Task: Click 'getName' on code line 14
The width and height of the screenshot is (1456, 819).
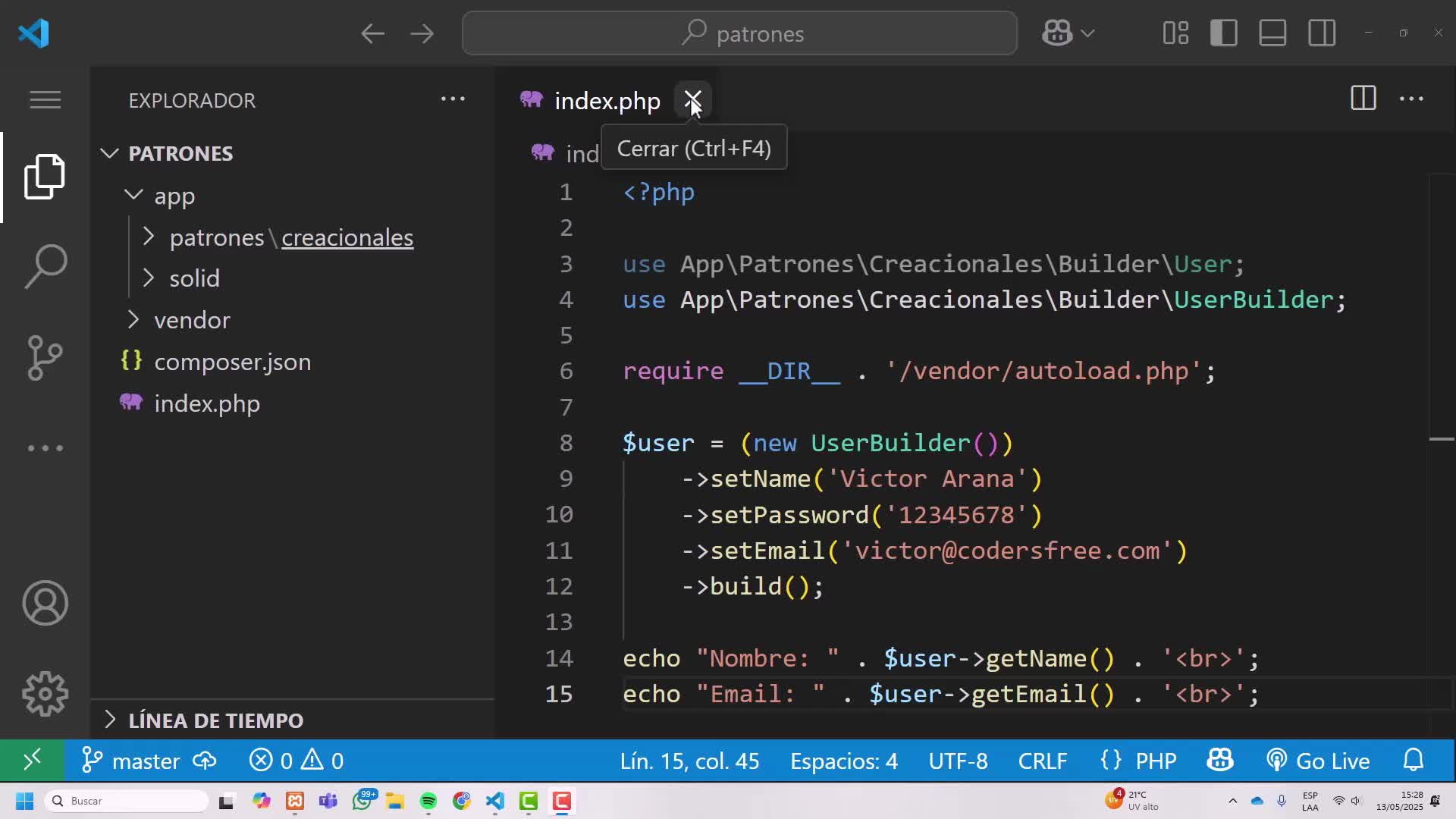Action: click(1036, 658)
